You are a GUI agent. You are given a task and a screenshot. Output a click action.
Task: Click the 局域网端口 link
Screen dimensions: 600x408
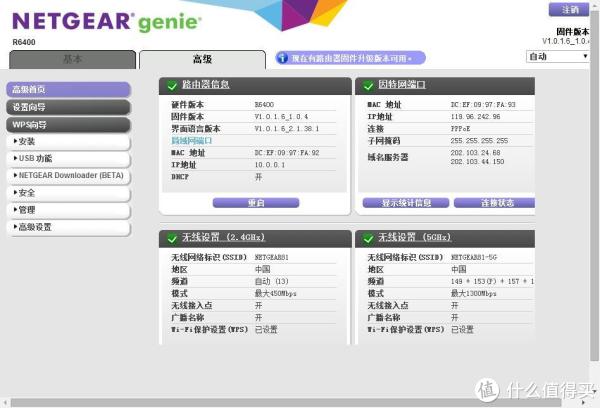pyautogui.click(x=192, y=140)
